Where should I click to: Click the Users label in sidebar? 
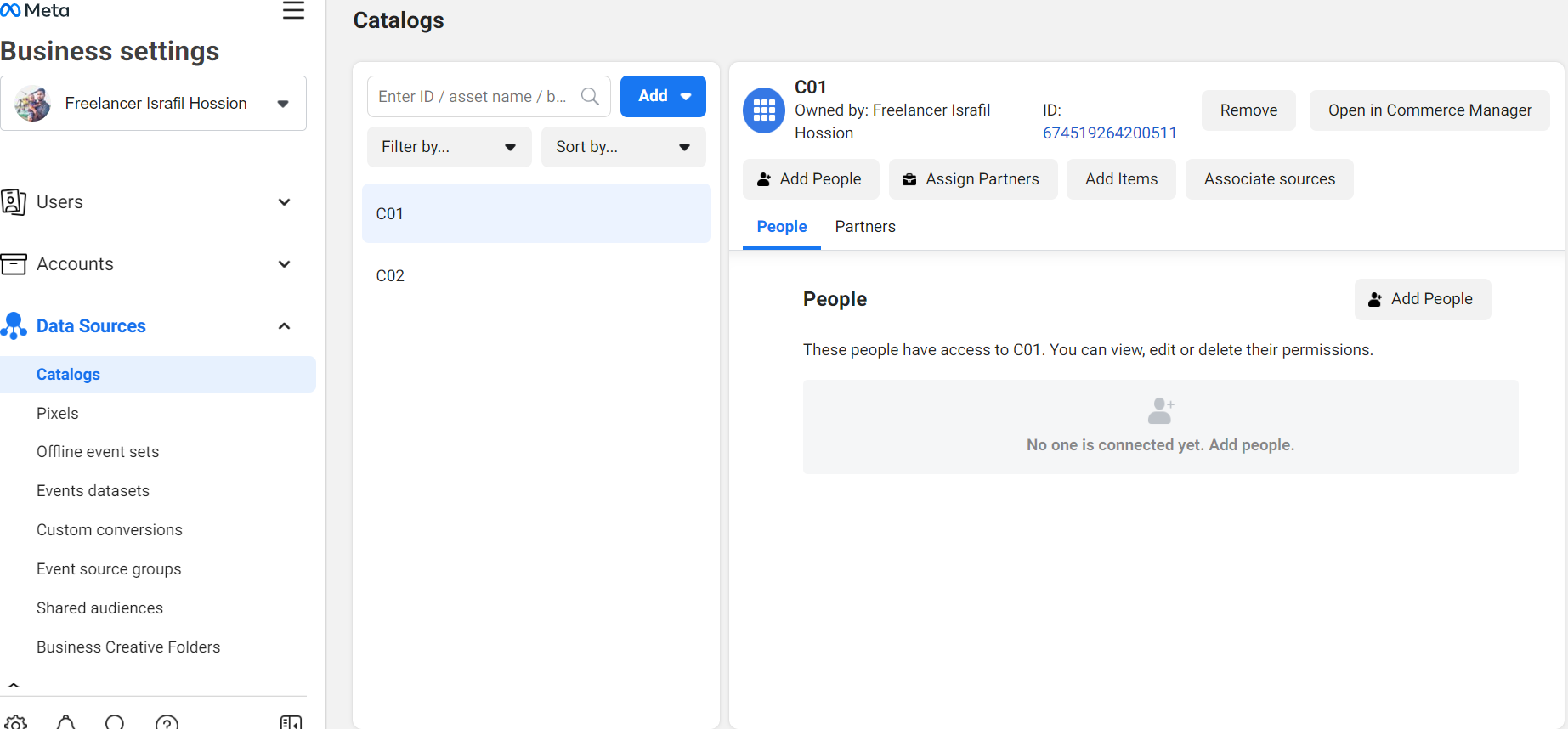(x=59, y=202)
